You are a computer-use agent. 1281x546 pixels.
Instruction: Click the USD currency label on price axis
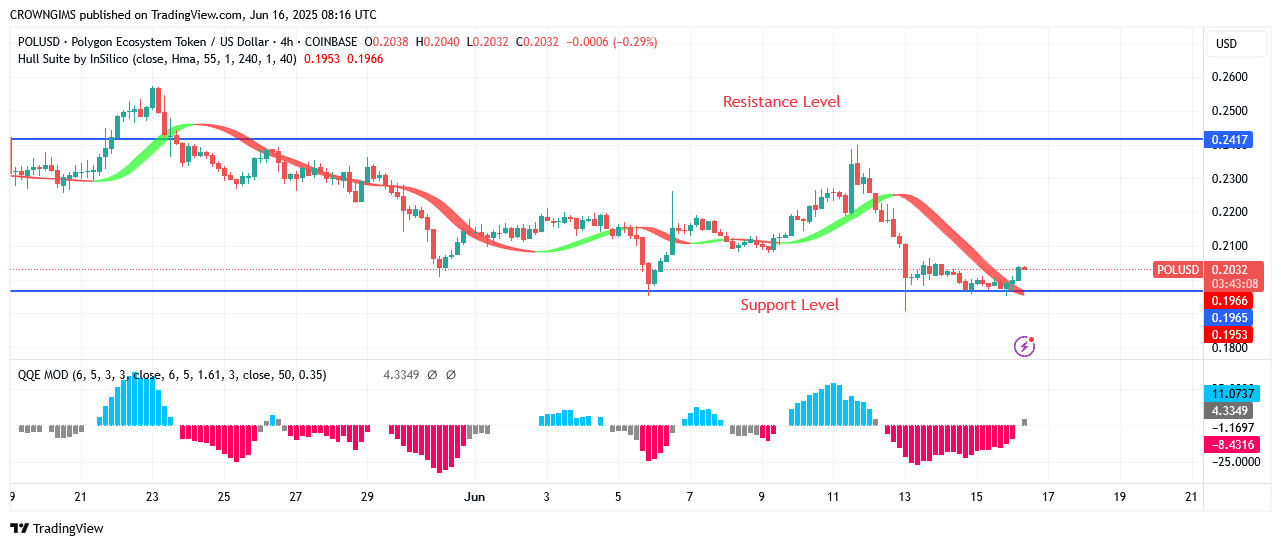click(1226, 44)
